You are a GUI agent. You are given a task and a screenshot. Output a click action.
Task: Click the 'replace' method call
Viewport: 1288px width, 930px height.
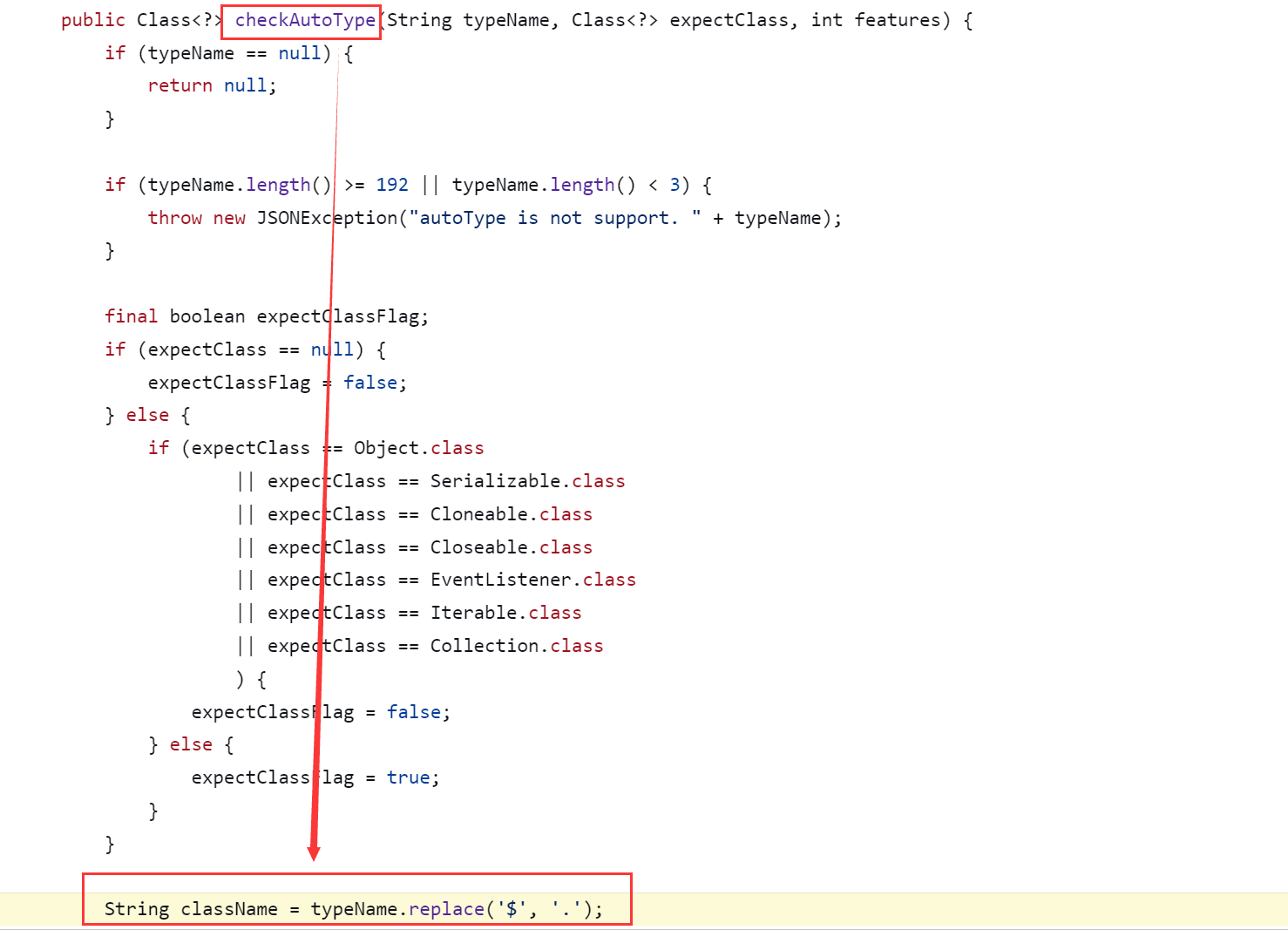(446, 909)
